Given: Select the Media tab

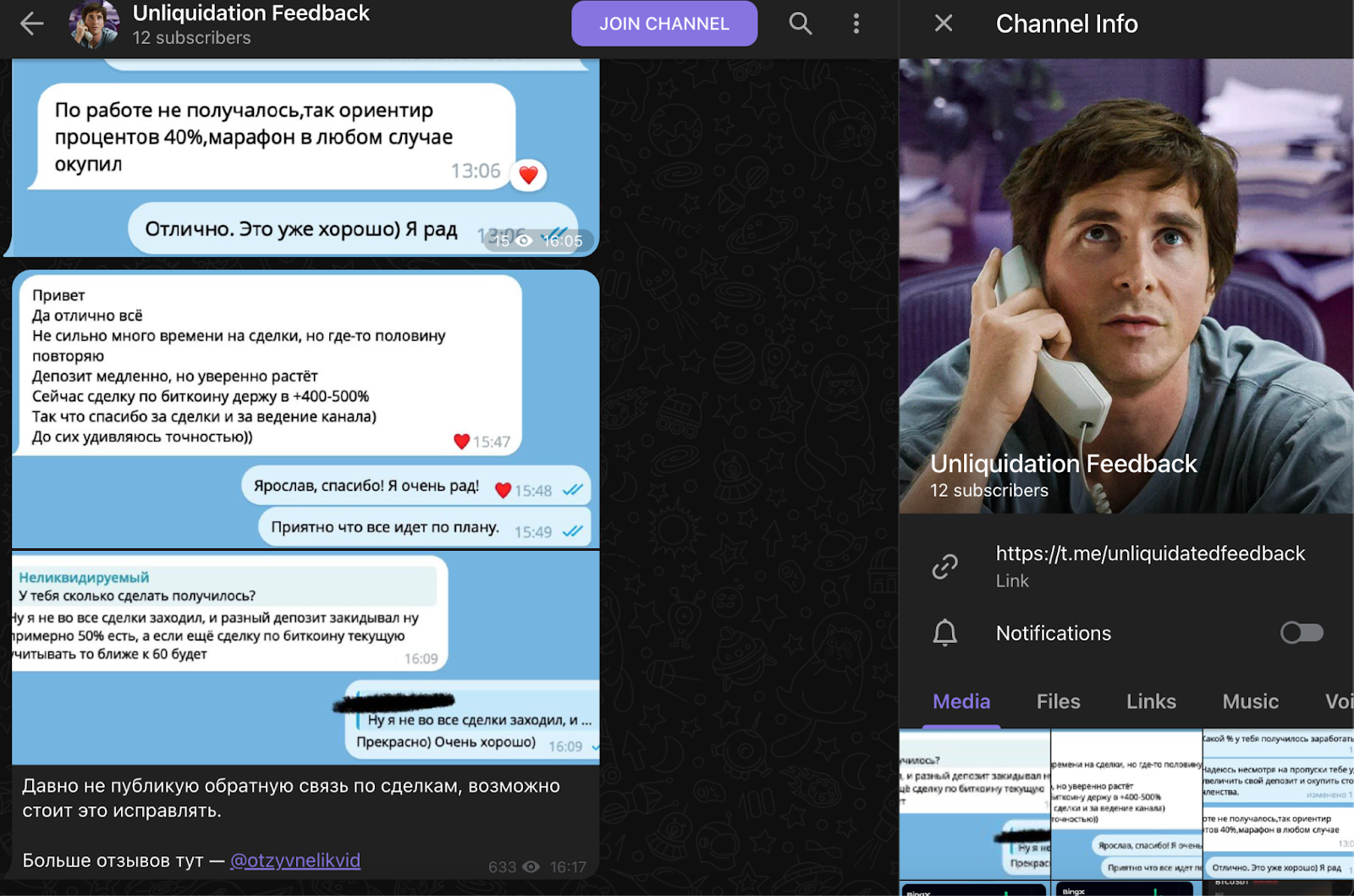Looking at the screenshot, I should click(x=961, y=701).
